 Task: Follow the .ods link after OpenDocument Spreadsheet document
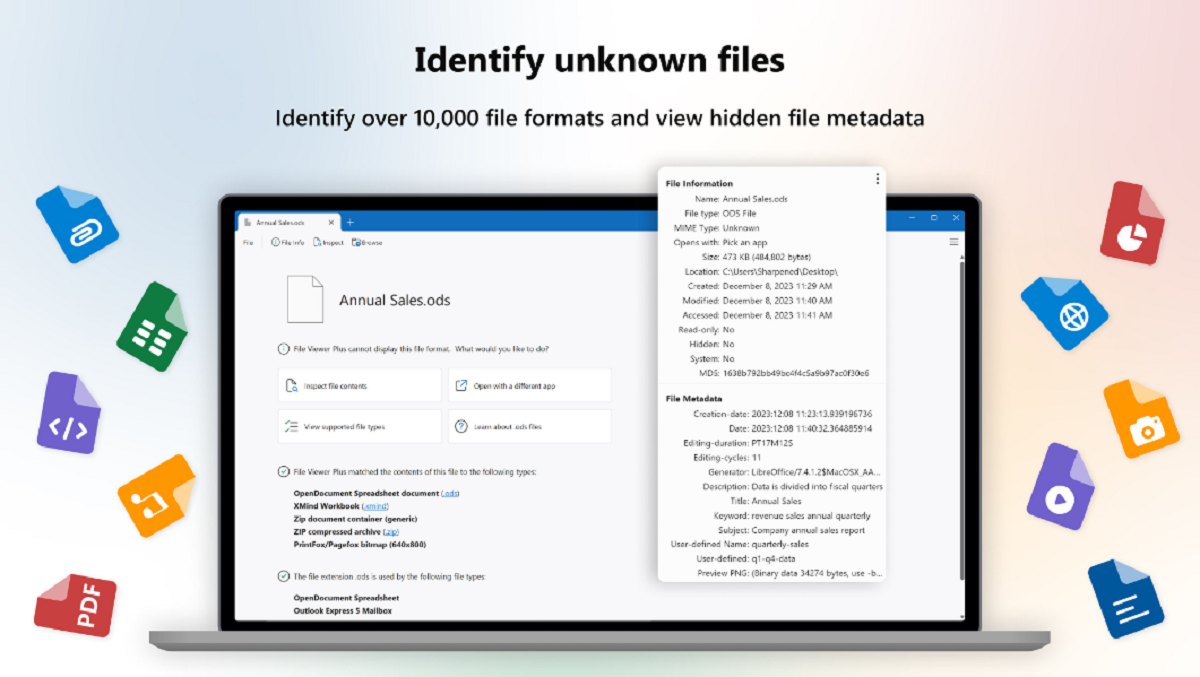point(451,493)
